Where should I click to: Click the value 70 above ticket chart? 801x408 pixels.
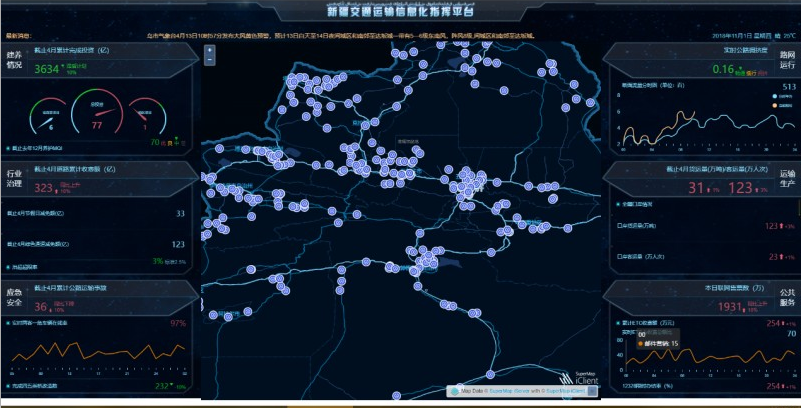(x=792, y=334)
